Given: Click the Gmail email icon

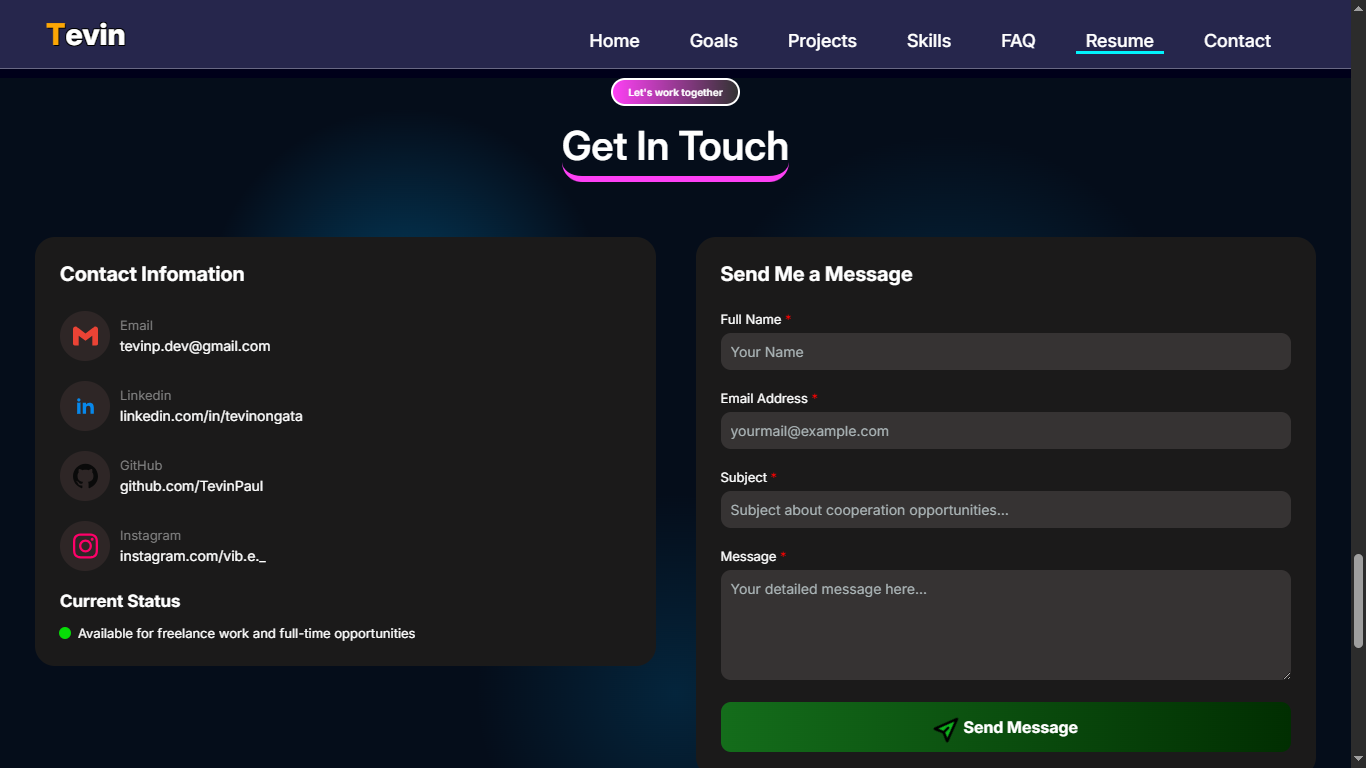Looking at the screenshot, I should 85,336.
